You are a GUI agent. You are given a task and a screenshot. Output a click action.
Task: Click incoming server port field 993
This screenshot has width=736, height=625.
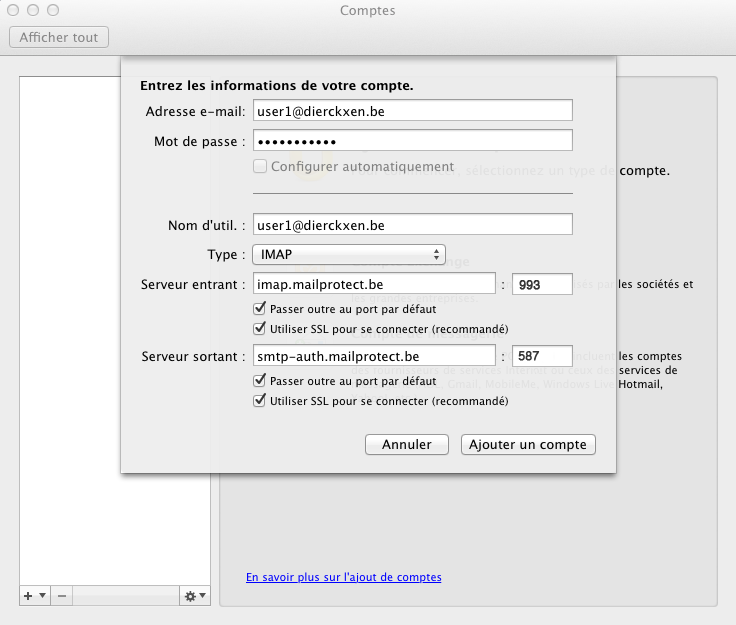click(541, 285)
